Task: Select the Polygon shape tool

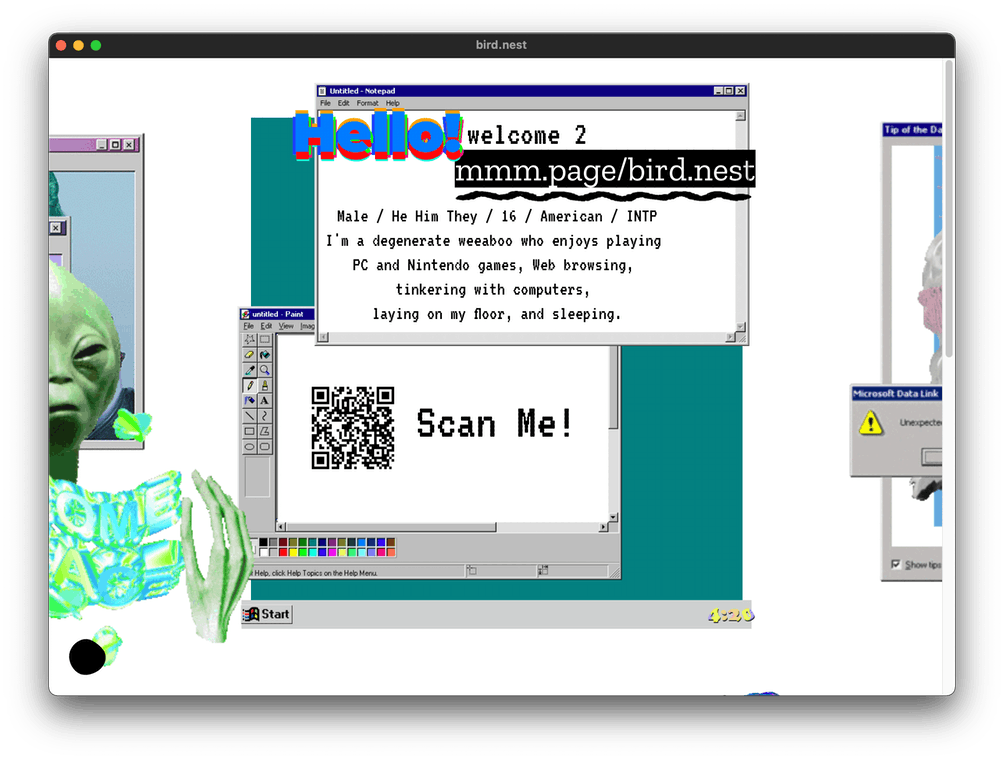Action: tap(264, 432)
